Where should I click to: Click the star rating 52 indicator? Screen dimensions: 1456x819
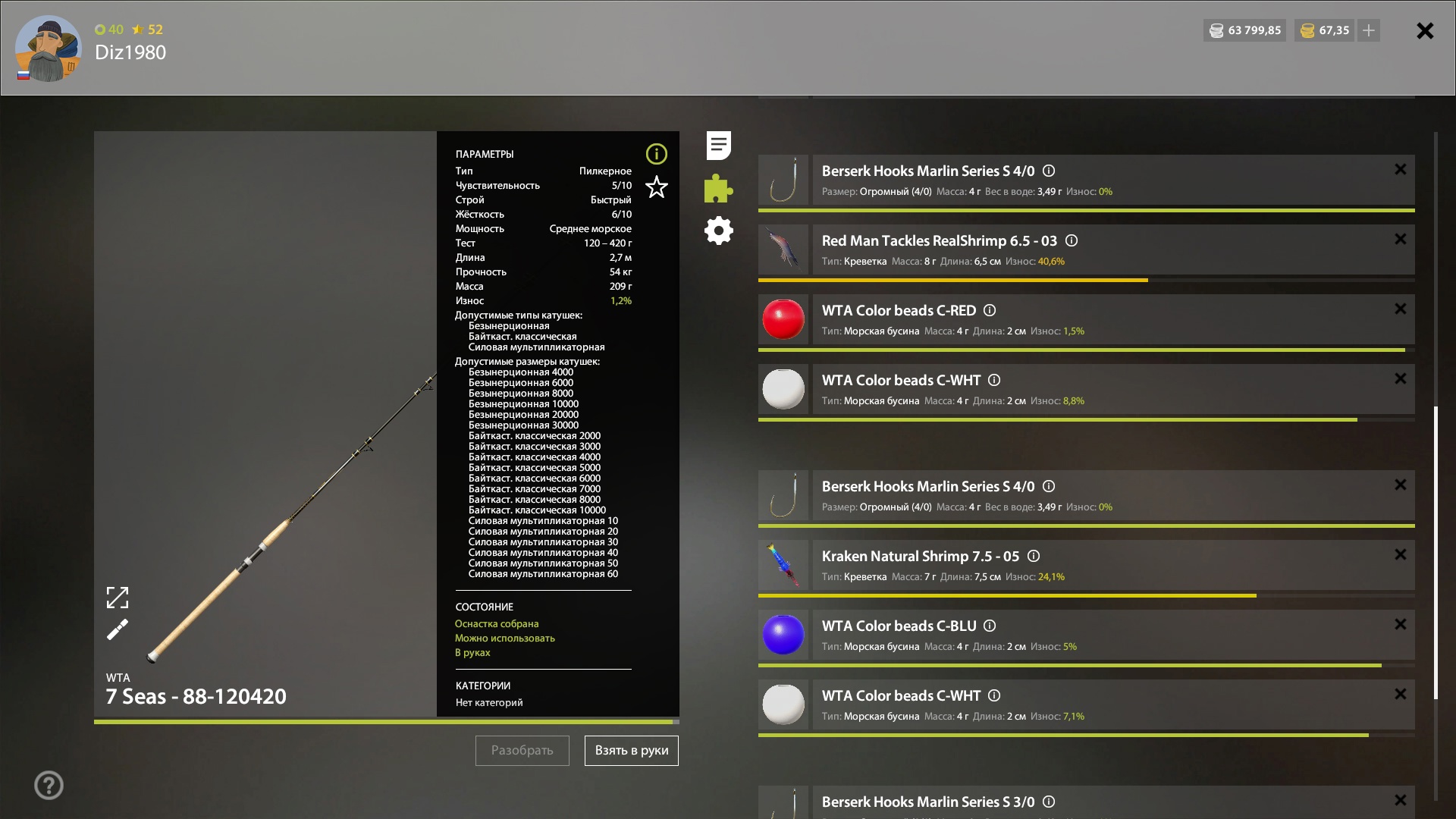point(148,30)
